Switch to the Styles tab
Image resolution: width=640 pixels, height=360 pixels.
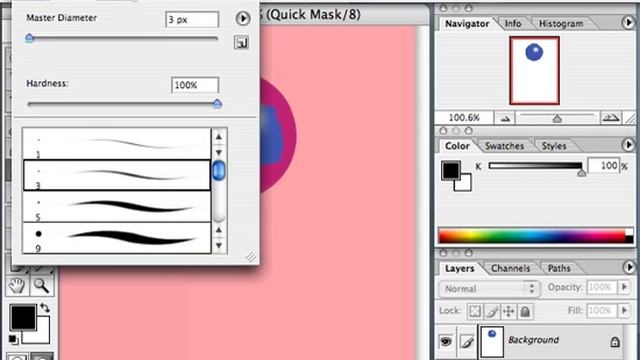(x=553, y=146)
